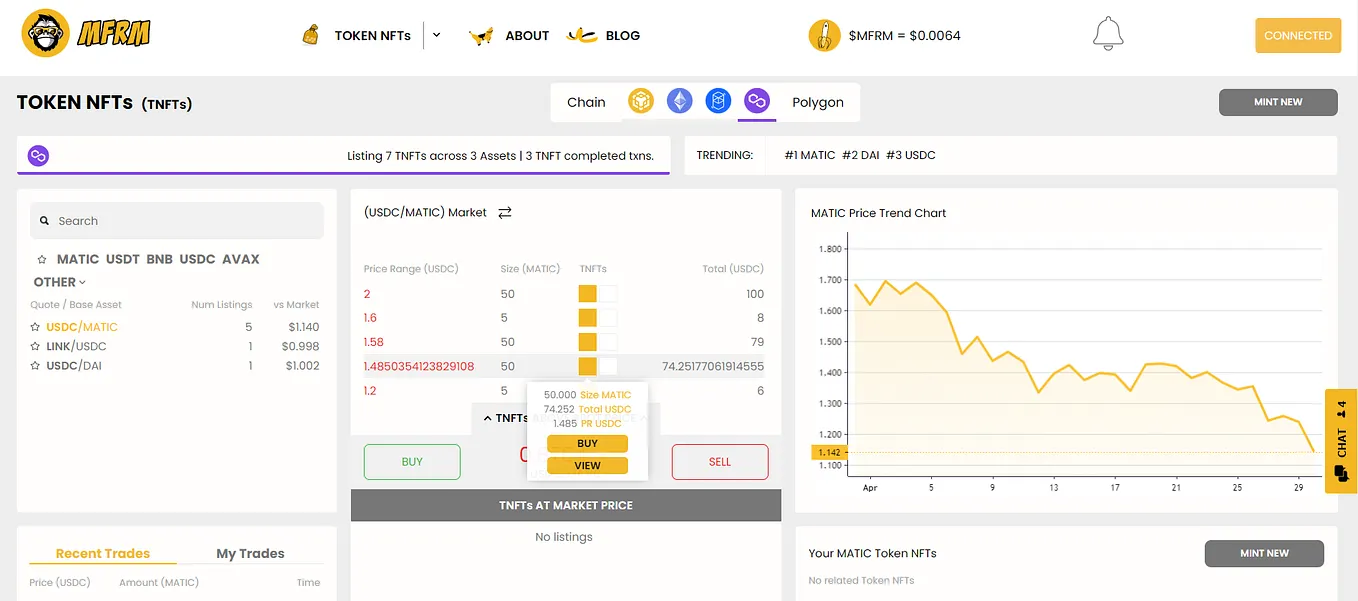Toggle the favorites star filter above asset list

coord(43,259)
